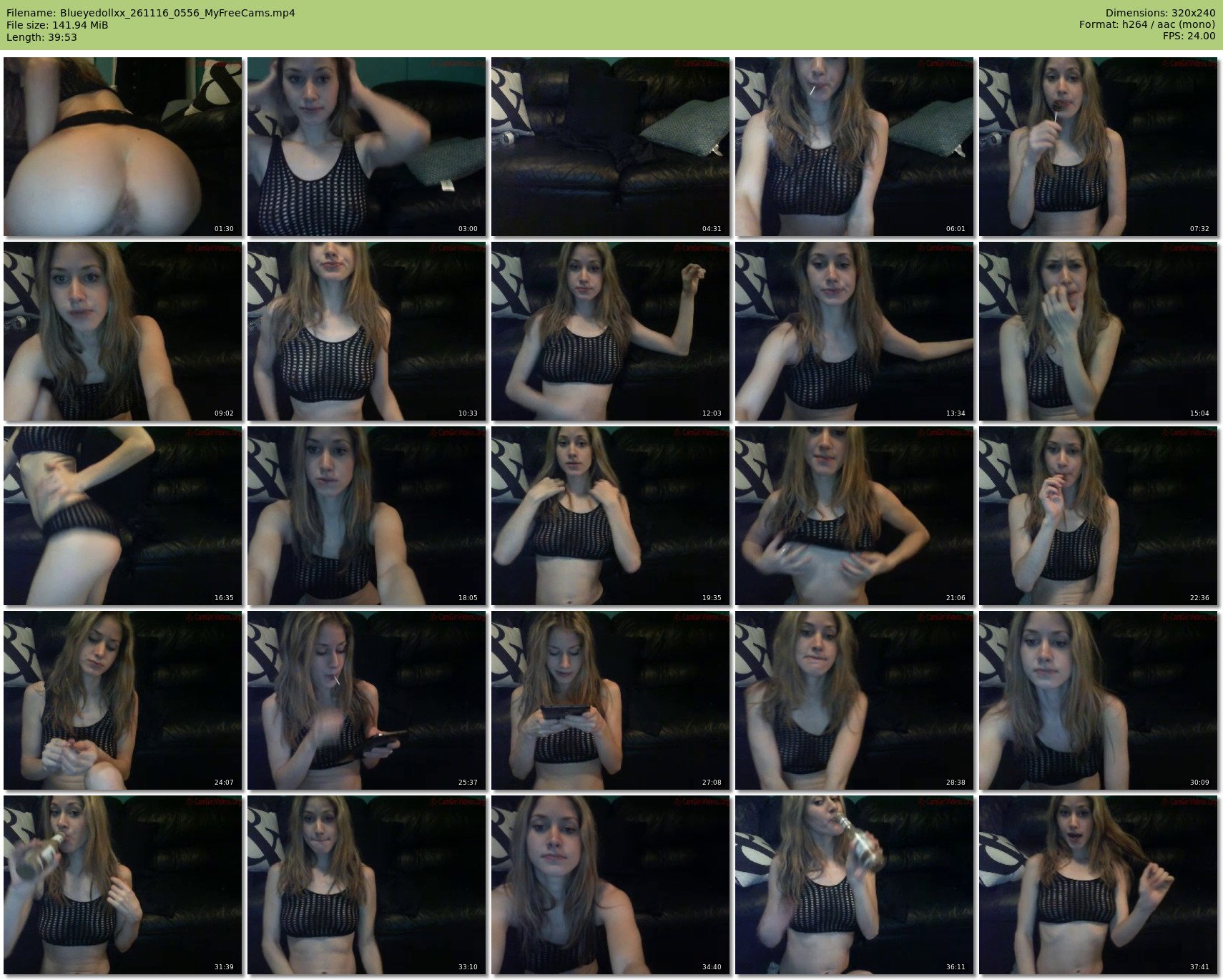Click the thumbnail timestamped 03:00

(366, 147)
